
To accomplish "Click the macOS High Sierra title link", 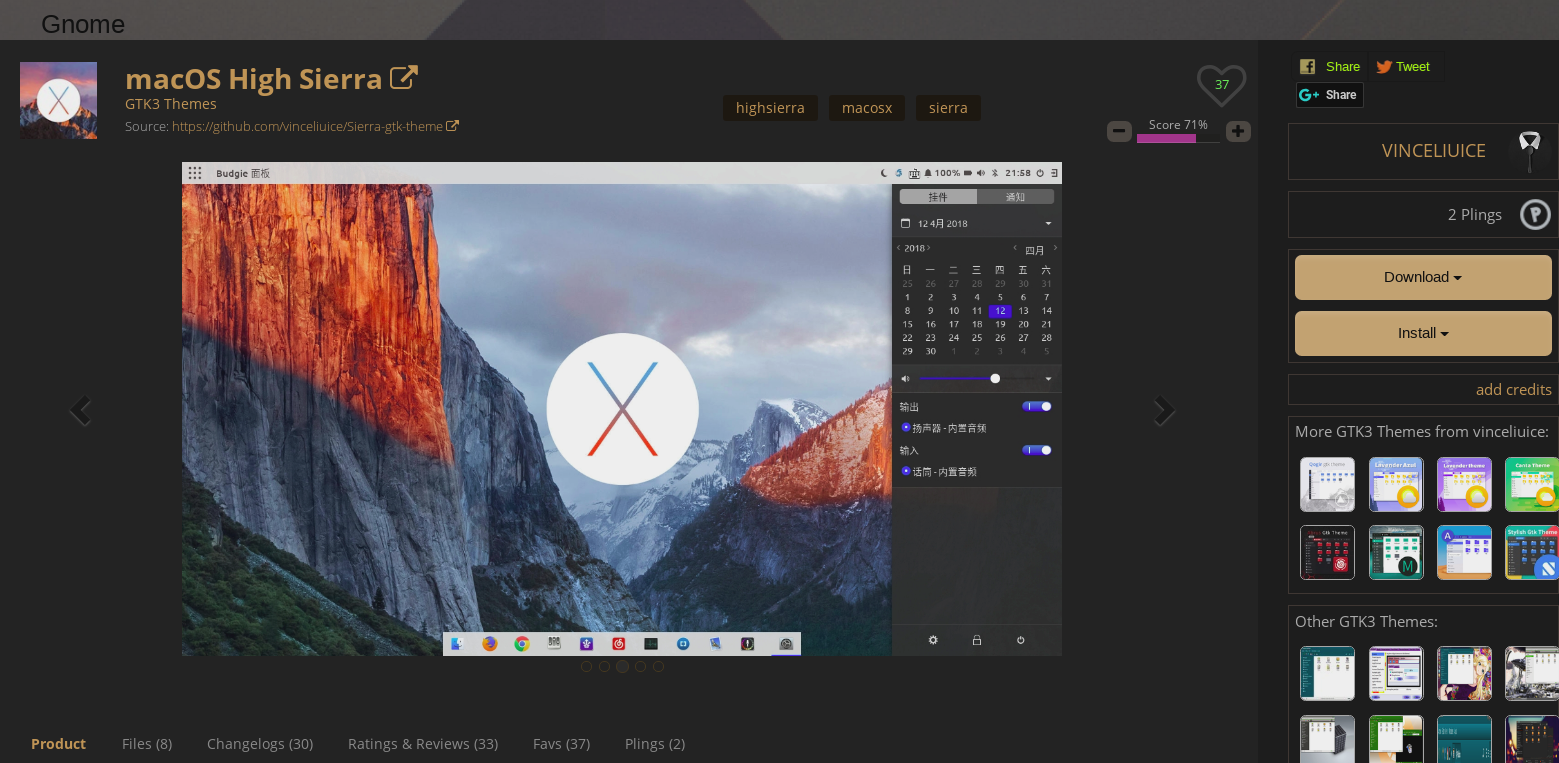I will [x=253, y=79].
